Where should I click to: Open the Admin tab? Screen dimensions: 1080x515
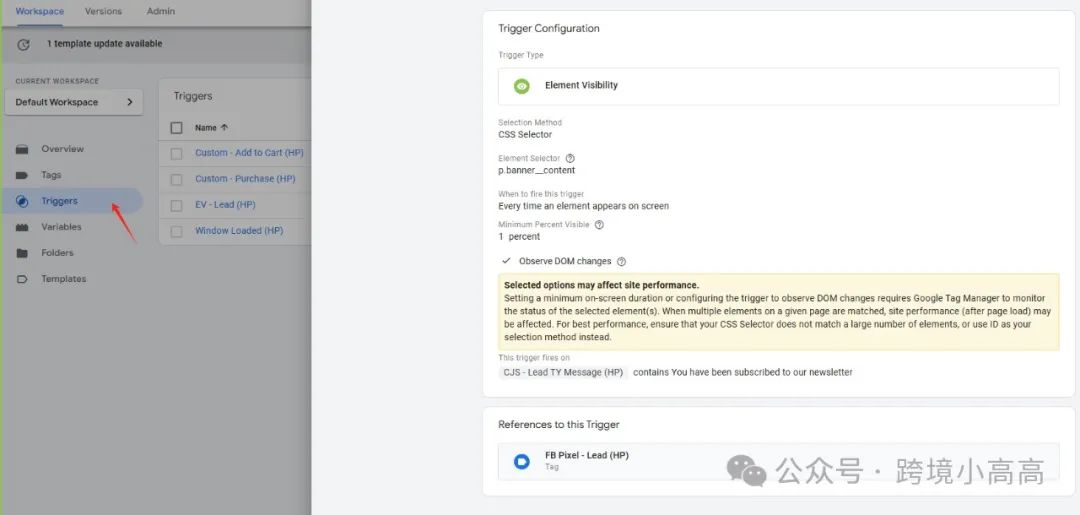160,11
